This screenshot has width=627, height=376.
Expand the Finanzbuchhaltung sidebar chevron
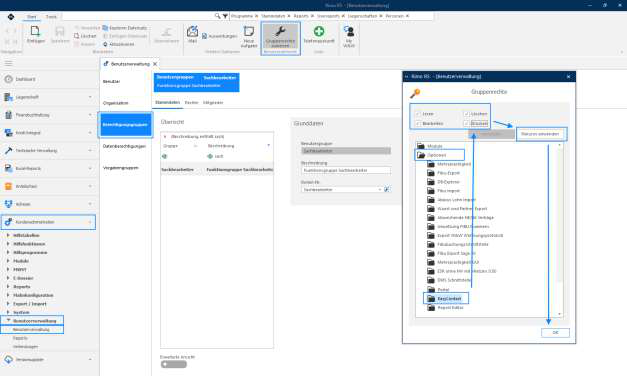(90, 115)
